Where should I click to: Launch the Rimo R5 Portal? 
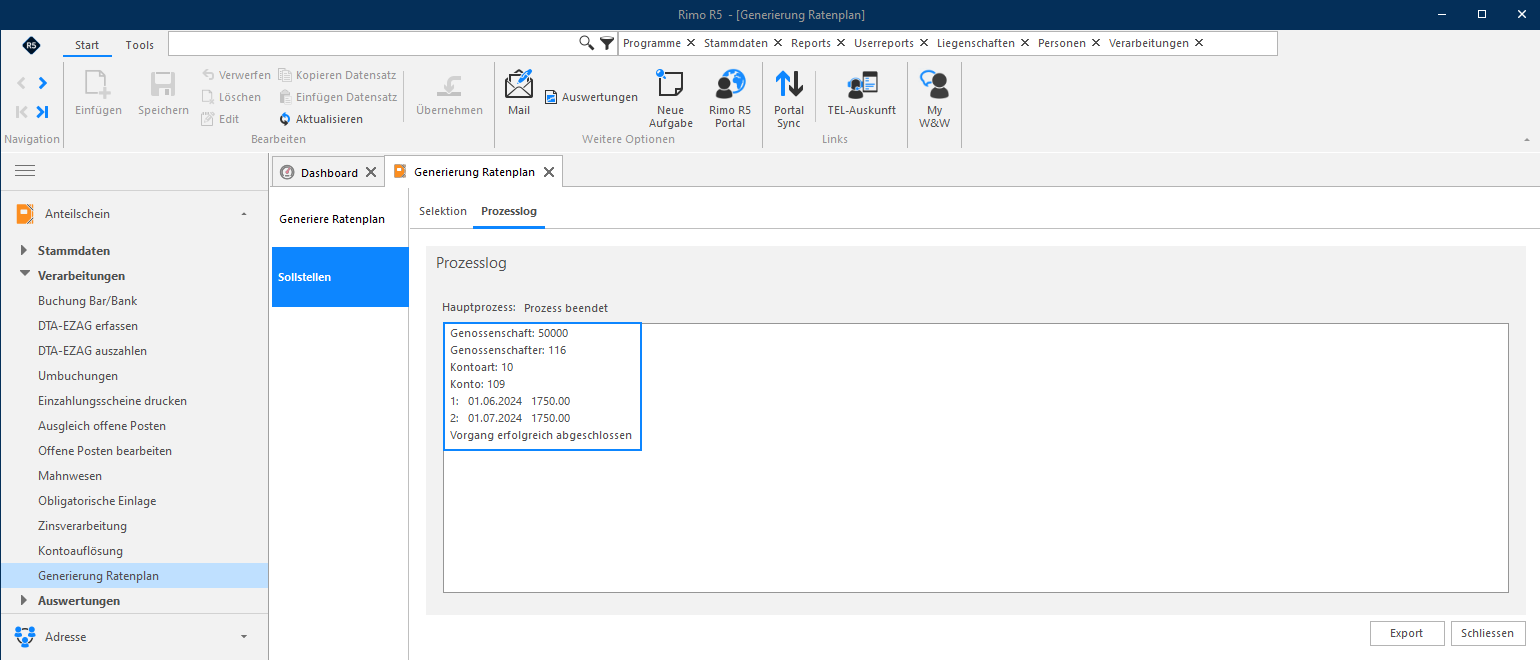coord(730,99)
